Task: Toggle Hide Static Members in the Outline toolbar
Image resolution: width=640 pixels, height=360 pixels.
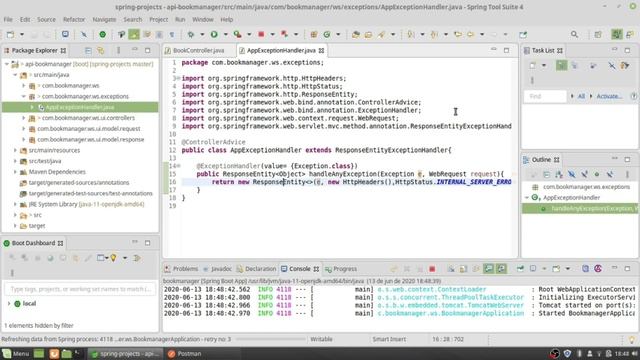Action: click(x=584, y=175)
